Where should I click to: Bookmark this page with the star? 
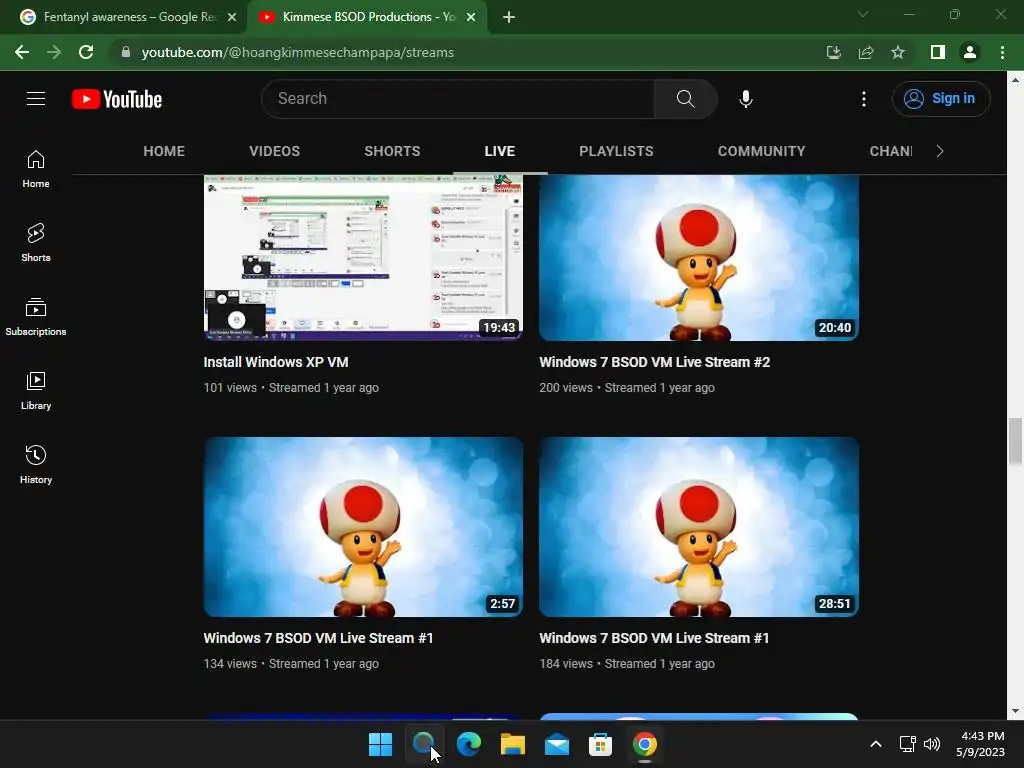(x=898, y=52)
